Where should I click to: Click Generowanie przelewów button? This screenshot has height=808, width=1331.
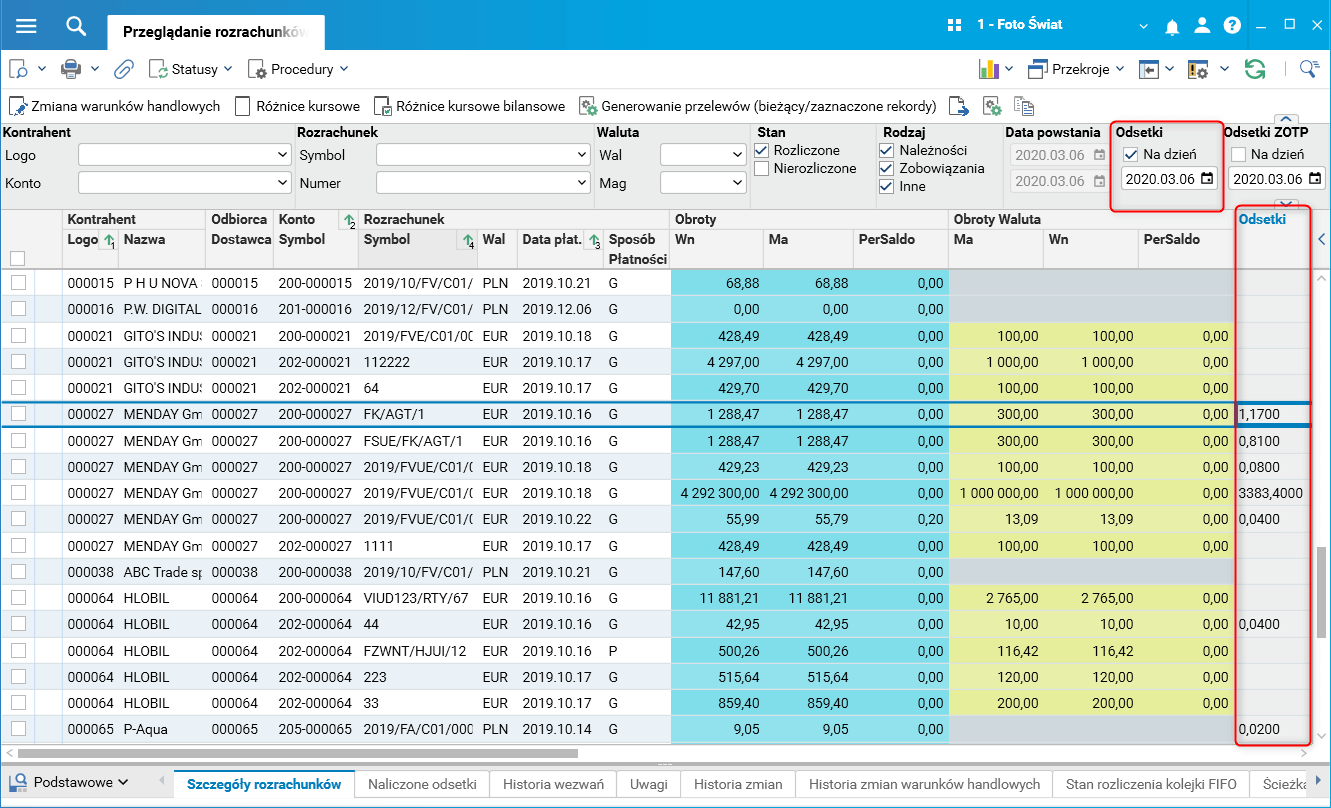tap(758, 106)
